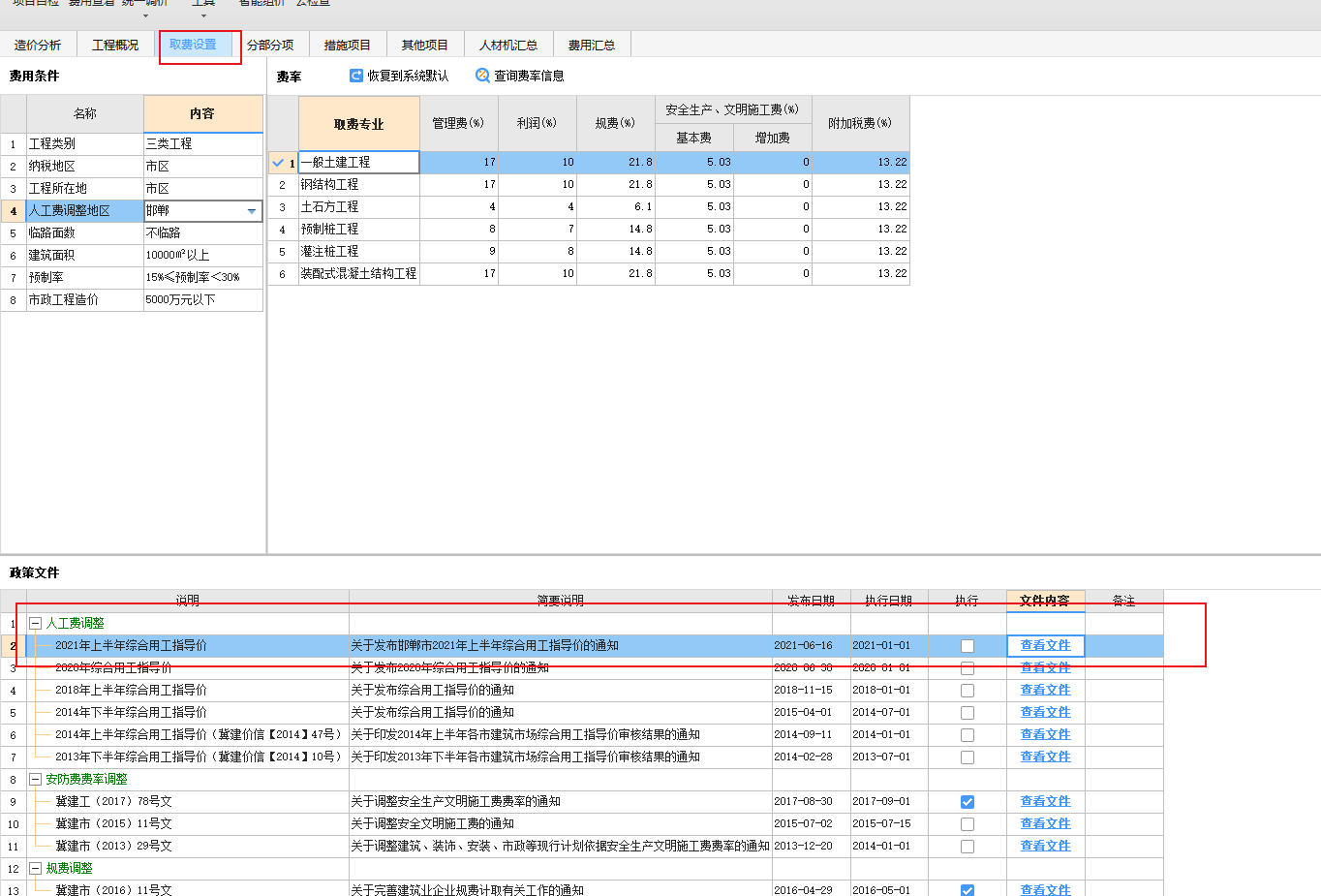Open the 其他项目 tab
The image size is (1321, 896).
point(425,45)
